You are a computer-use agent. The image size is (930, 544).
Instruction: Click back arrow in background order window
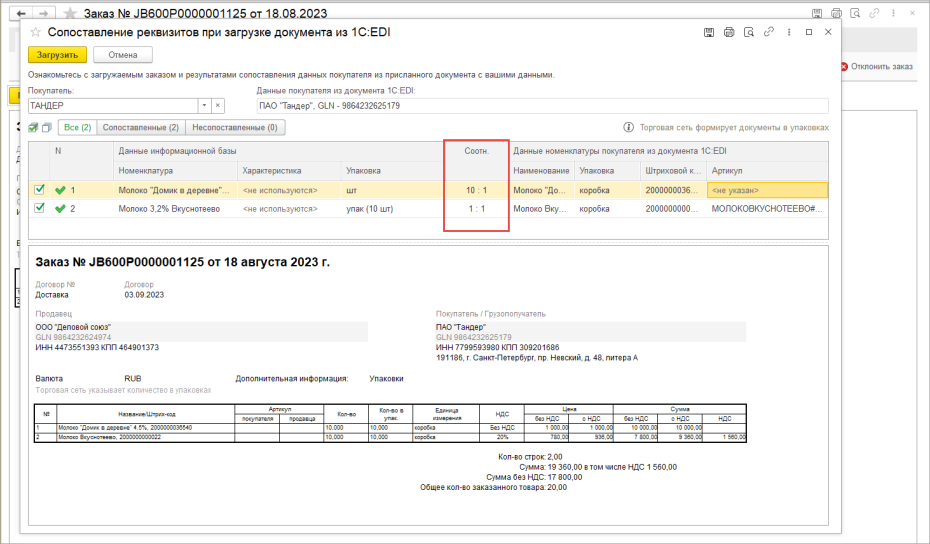coord(21,13)
